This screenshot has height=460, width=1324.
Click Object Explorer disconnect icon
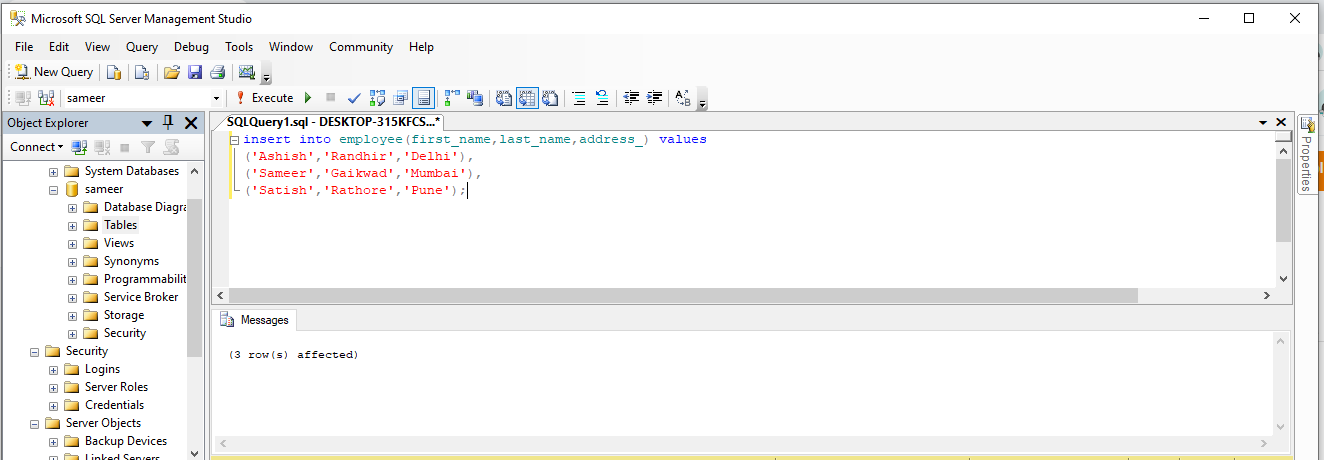point(101,147)
